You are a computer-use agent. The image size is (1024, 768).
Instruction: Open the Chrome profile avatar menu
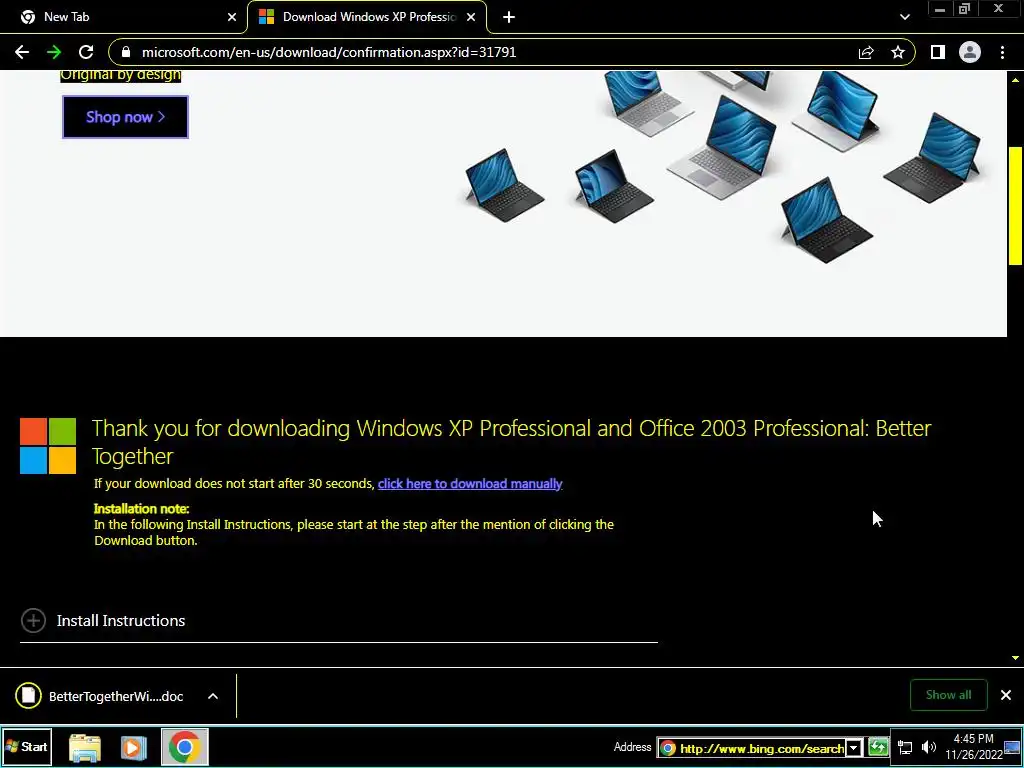(x=970, y=52)
